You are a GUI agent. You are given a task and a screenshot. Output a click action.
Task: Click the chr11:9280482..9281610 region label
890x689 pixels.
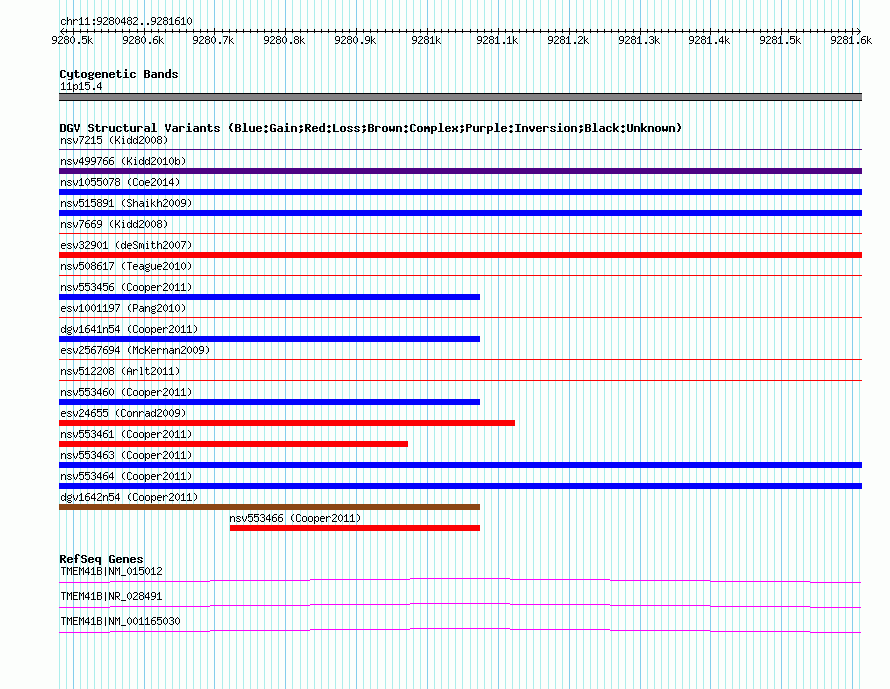pyautogui.click(x=126, y=21)
